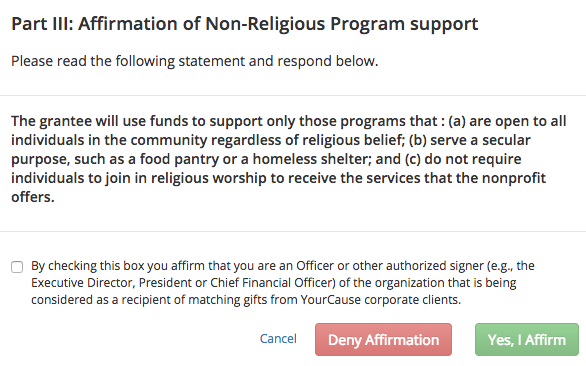Click the phrase "religious worship" in the statement
Image resolution: width=586 pixels, height=366 pixels.
(x=209, y=178)
